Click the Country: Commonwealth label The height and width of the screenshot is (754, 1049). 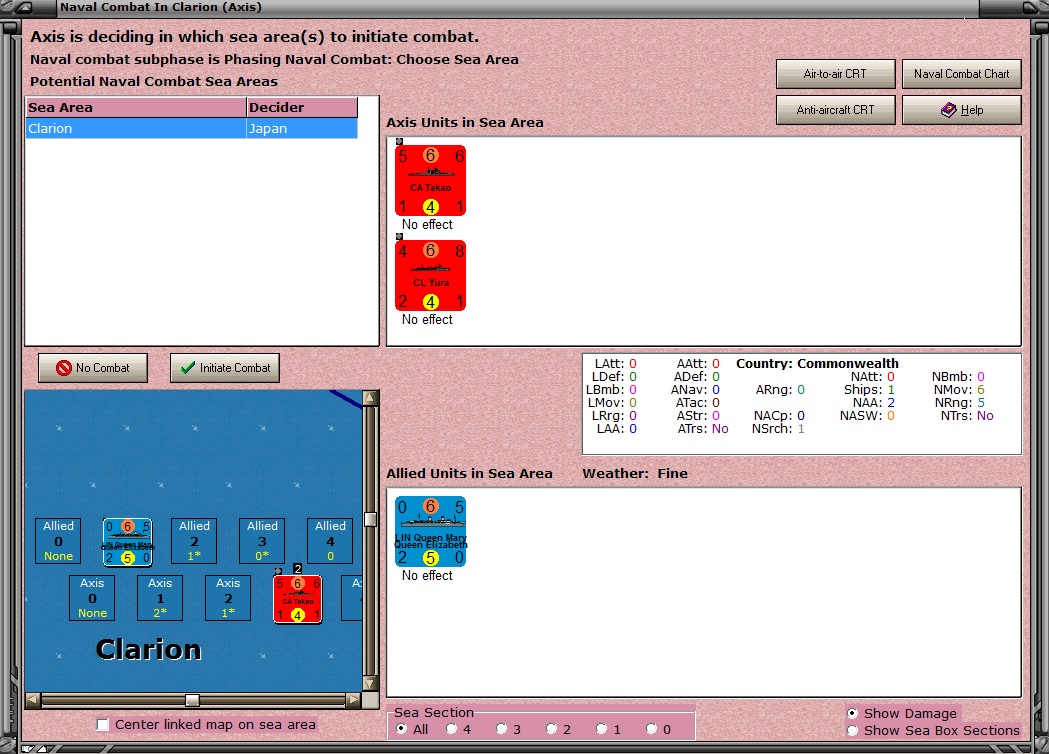(817, 363)
